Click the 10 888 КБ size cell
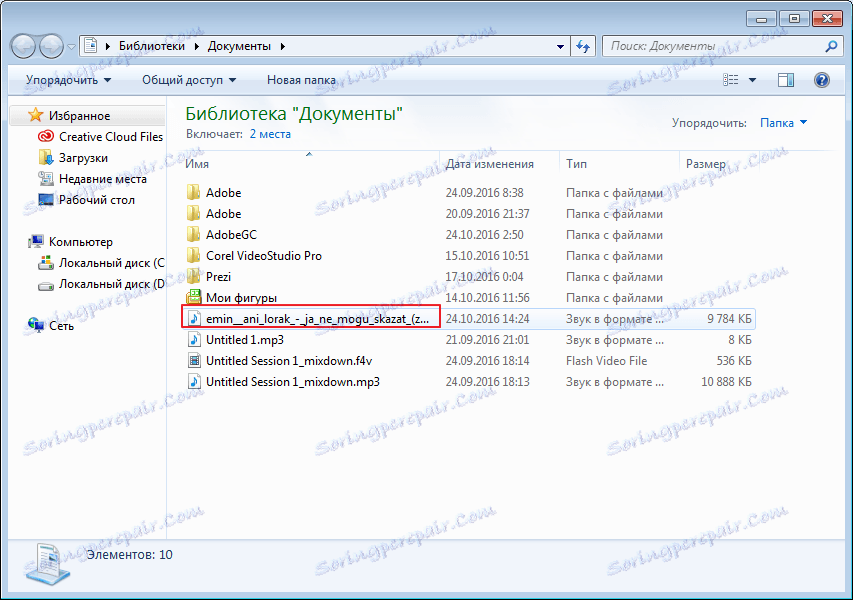 point(726,382)
